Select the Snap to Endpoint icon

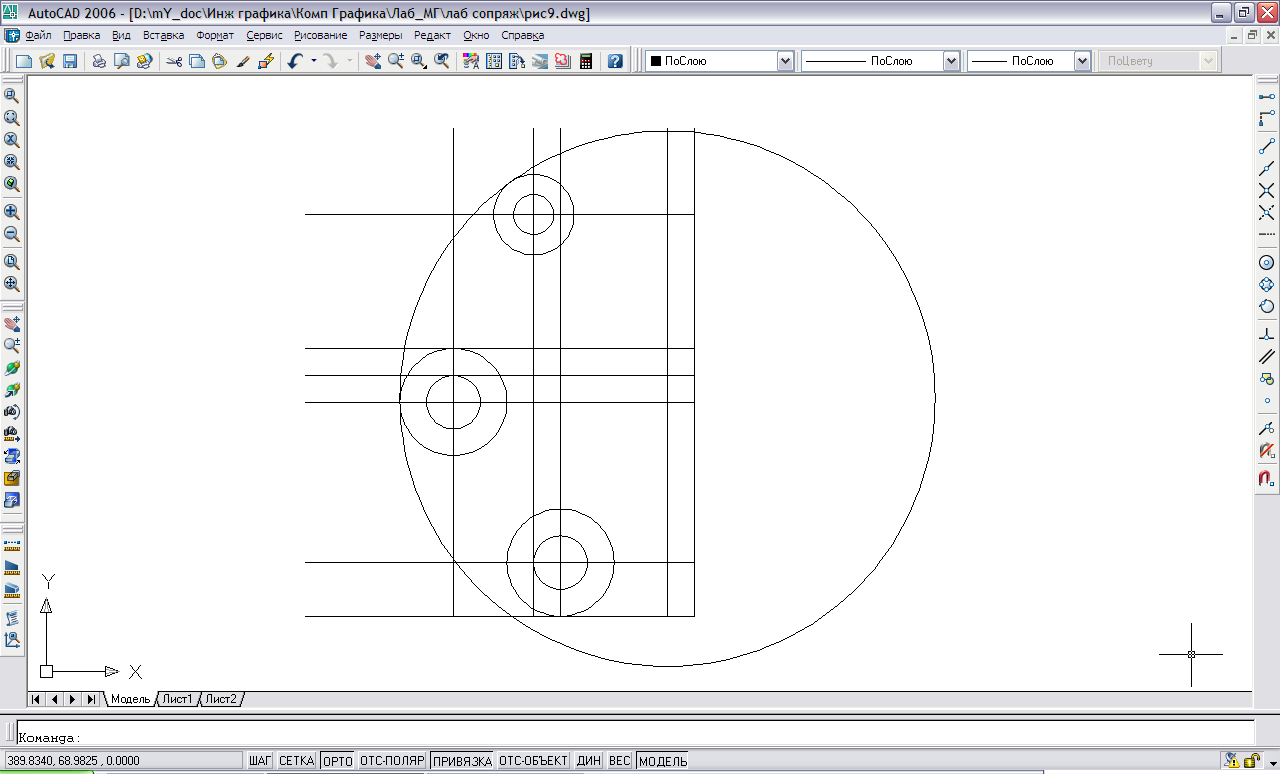click(1266, 146)
